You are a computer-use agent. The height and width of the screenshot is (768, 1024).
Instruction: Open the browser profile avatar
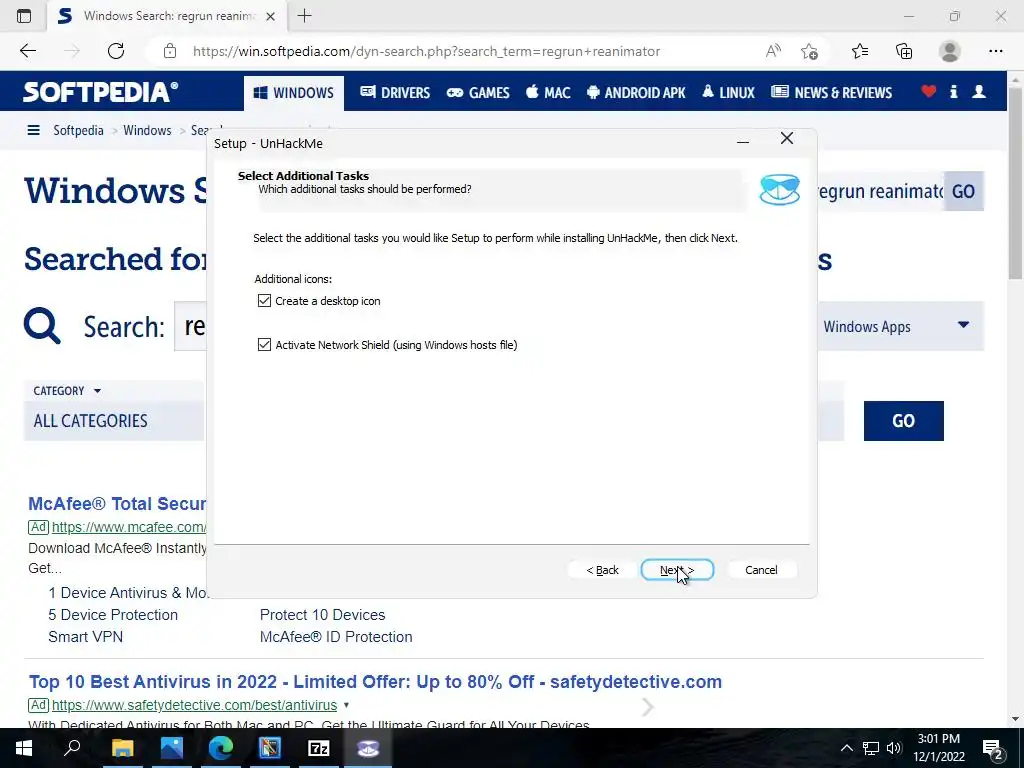tap(950, 51)
